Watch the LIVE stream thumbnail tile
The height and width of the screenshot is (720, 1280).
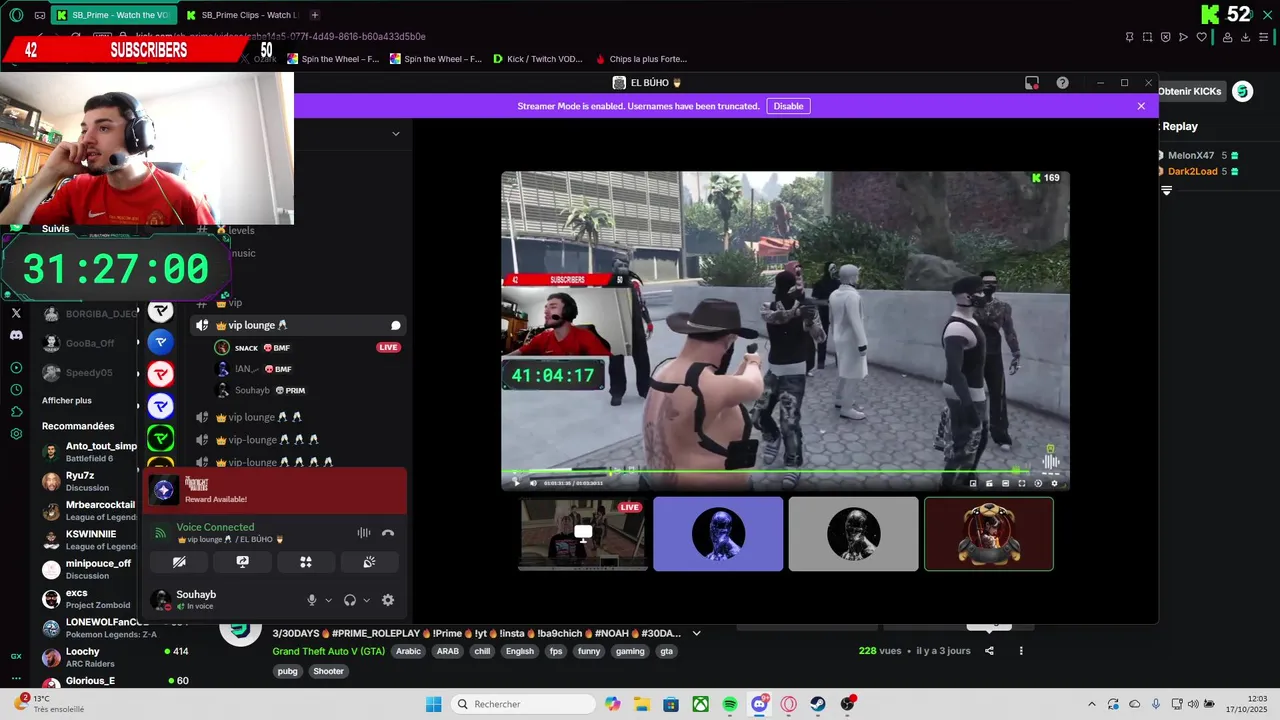click(583, 534)
